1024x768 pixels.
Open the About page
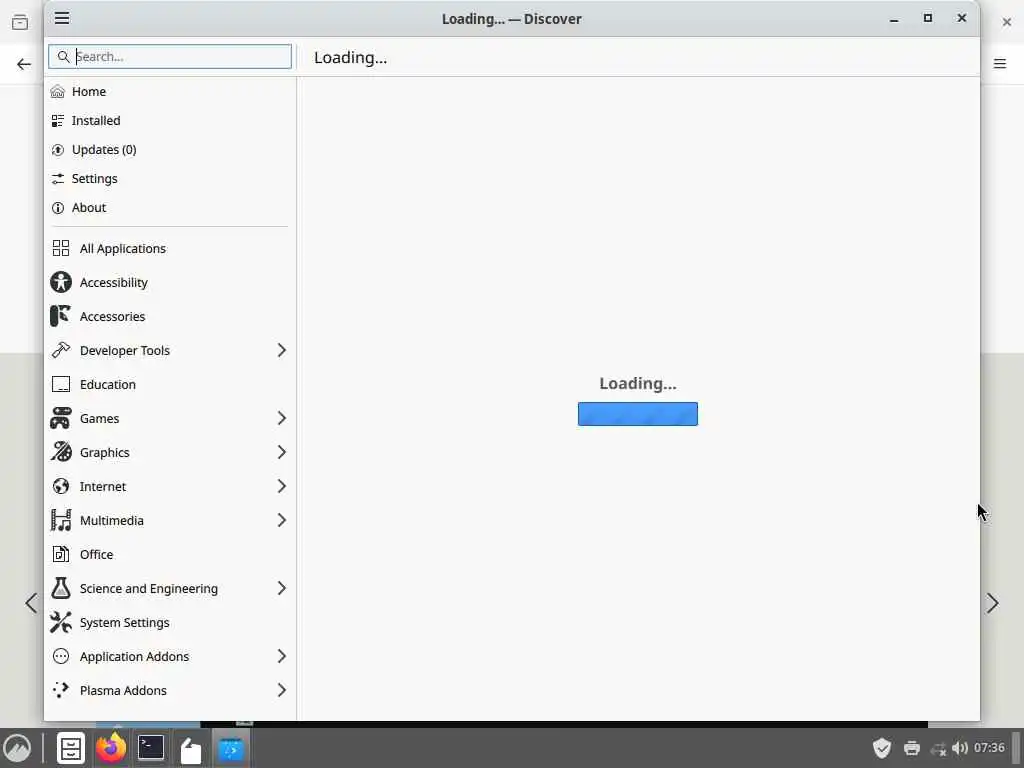[170, 208]
